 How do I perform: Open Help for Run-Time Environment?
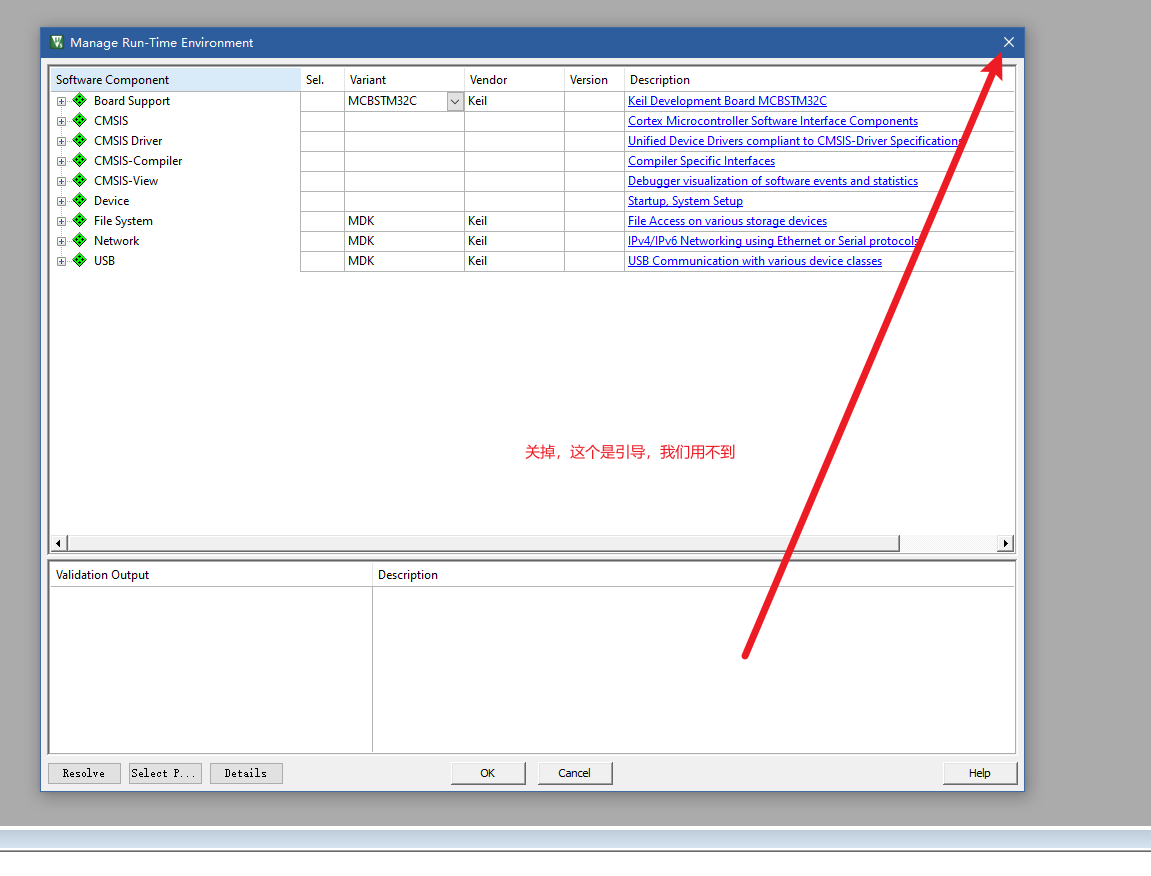tap(980, 773)
